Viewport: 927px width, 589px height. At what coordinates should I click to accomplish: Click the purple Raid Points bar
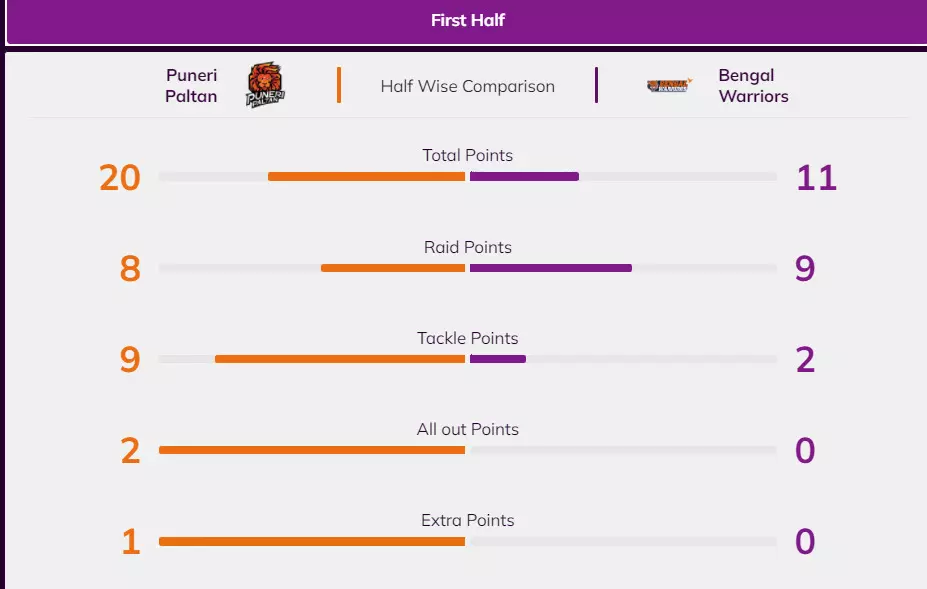pos(550,268)
